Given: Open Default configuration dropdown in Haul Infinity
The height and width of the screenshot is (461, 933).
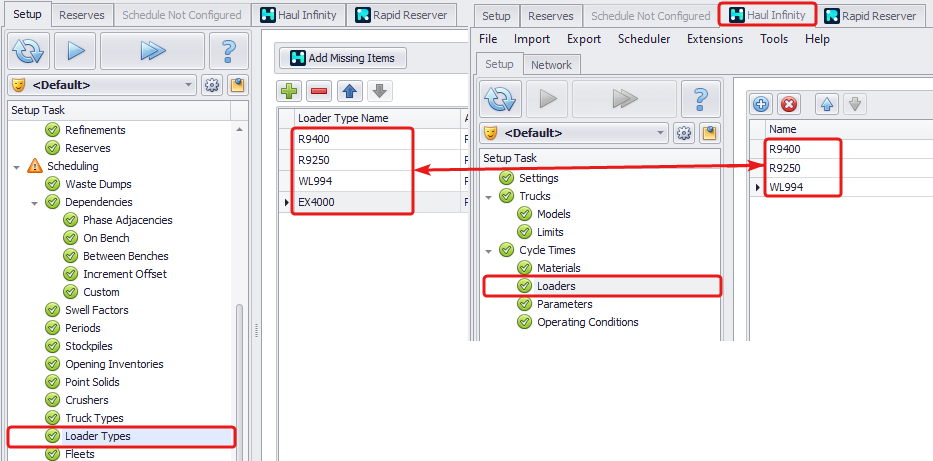Looking at the screenshot, I should [x=574, y=133].
